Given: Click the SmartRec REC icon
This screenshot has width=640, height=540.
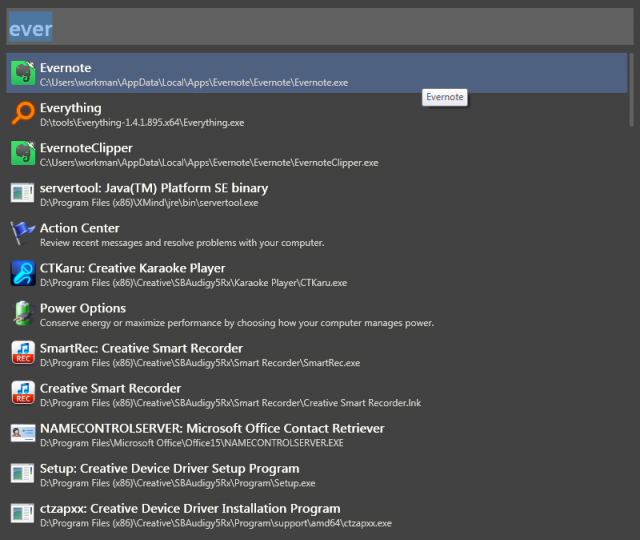Looking at the screenshot, I should pos(23,353).
